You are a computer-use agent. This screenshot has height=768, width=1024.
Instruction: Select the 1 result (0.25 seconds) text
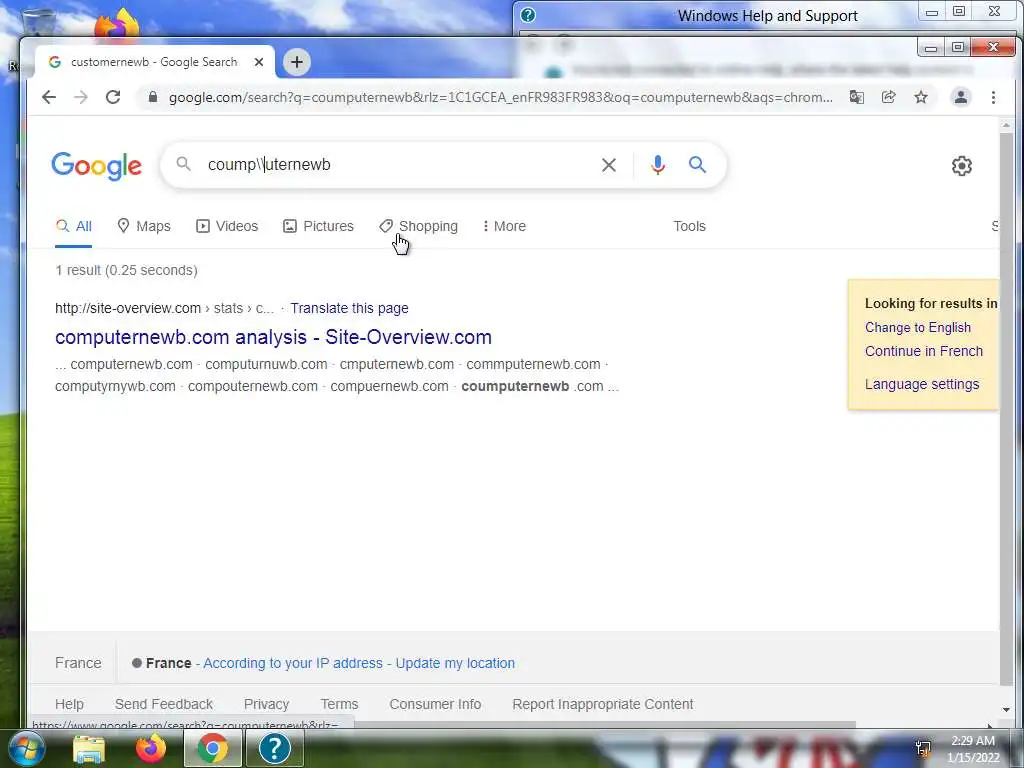click(x=127, y=270)
